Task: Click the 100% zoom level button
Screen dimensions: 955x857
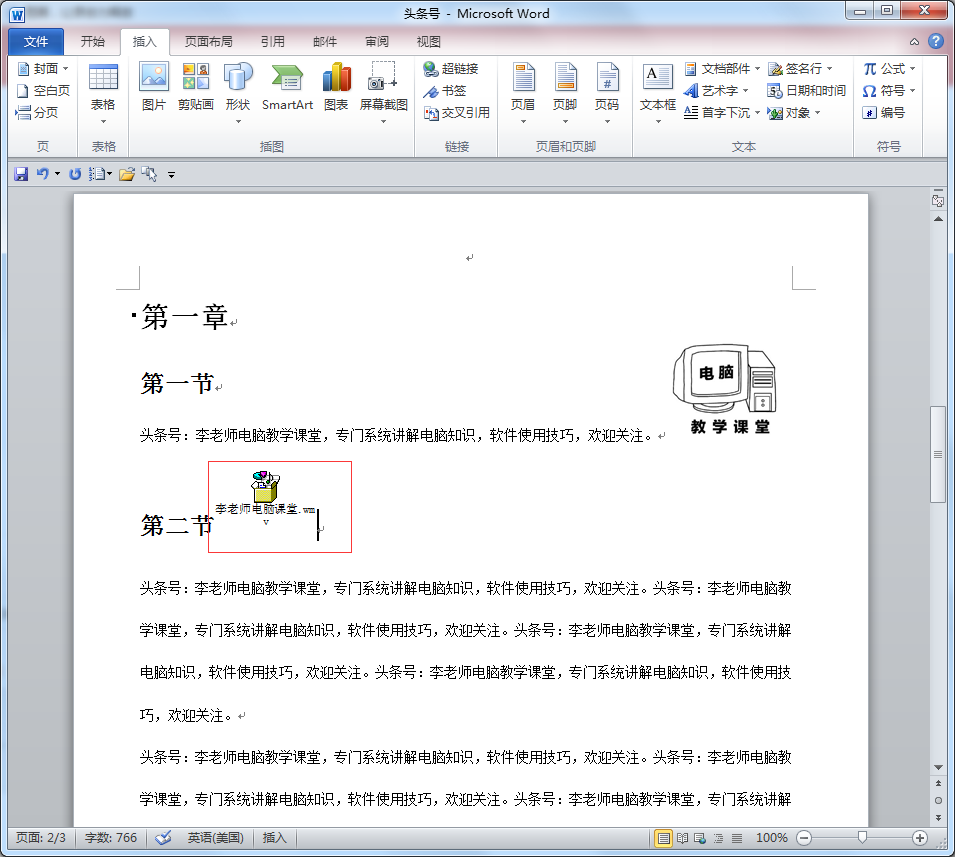Action: coord(772,838)
